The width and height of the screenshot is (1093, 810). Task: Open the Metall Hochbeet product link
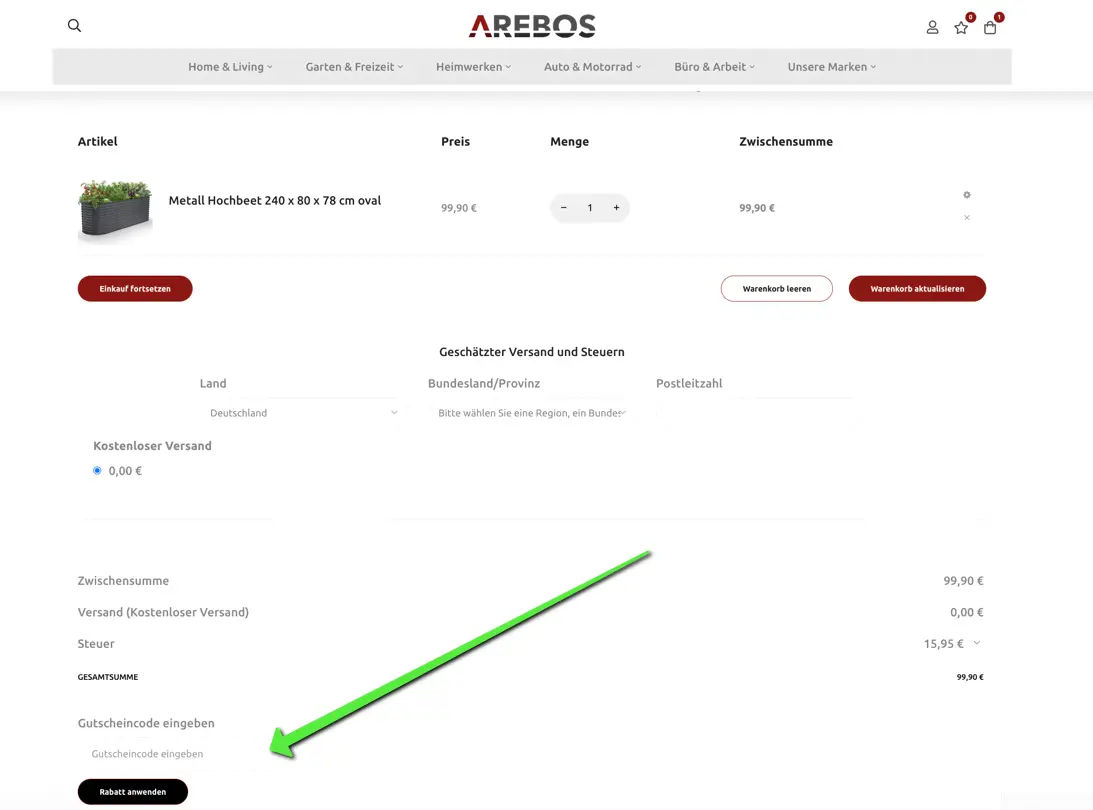point(275,200)
